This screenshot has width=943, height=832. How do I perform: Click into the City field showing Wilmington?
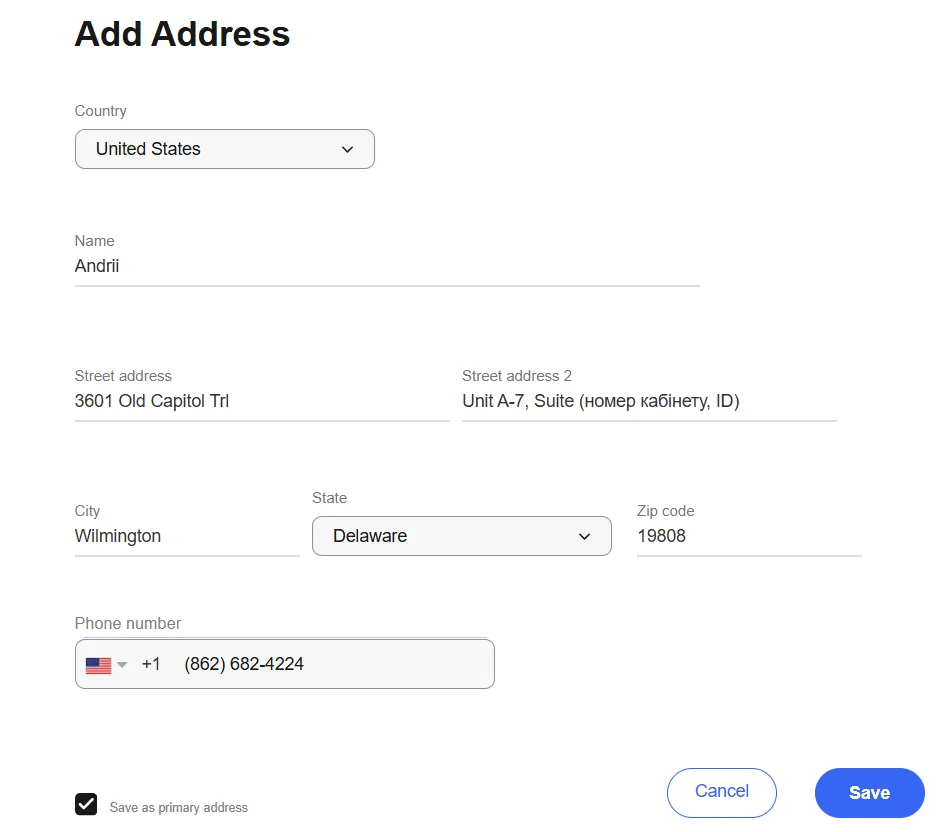coord(186,537)
